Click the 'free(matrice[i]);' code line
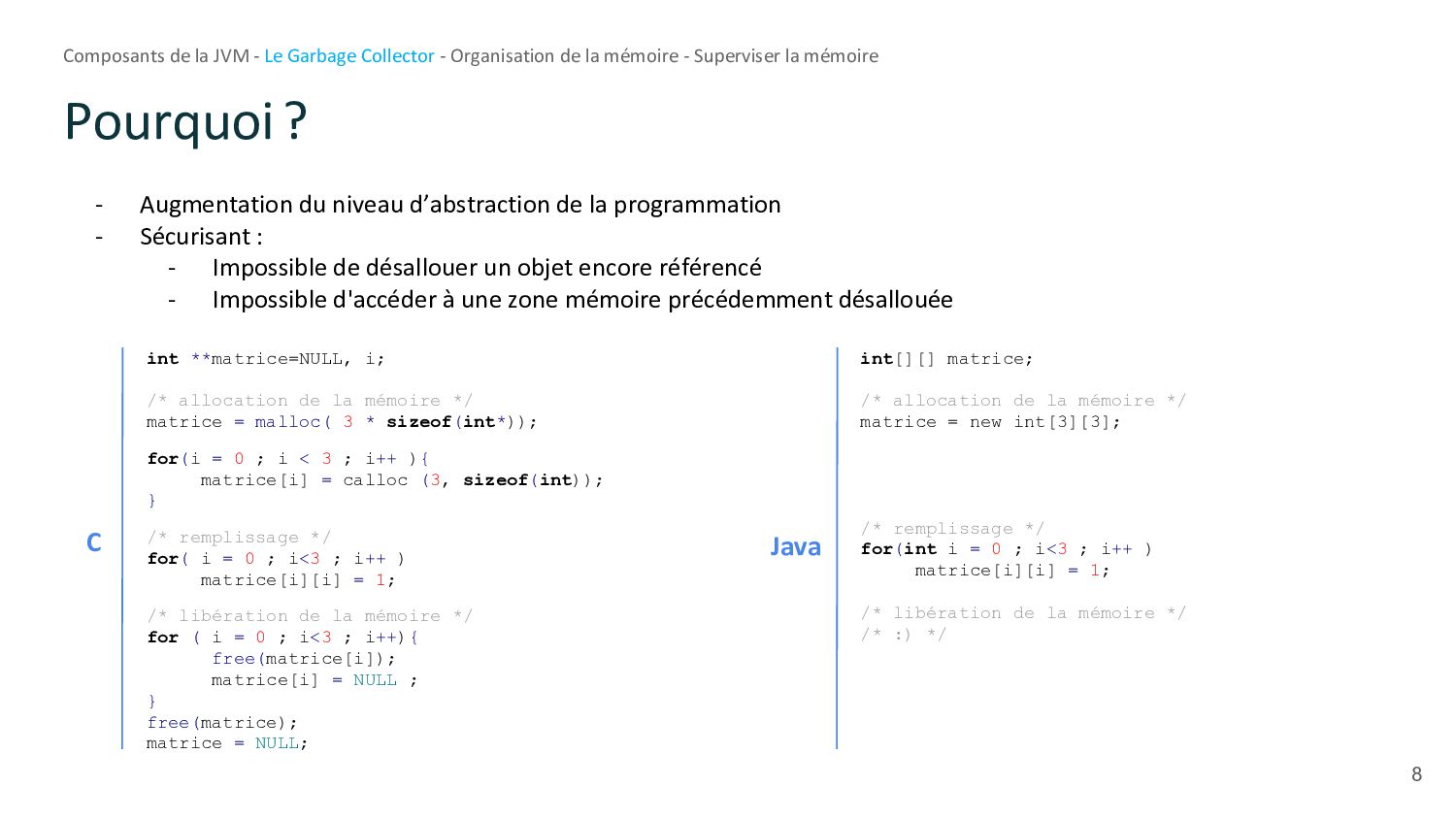Viewport: 1456px width, 819px height. (304, 659)
